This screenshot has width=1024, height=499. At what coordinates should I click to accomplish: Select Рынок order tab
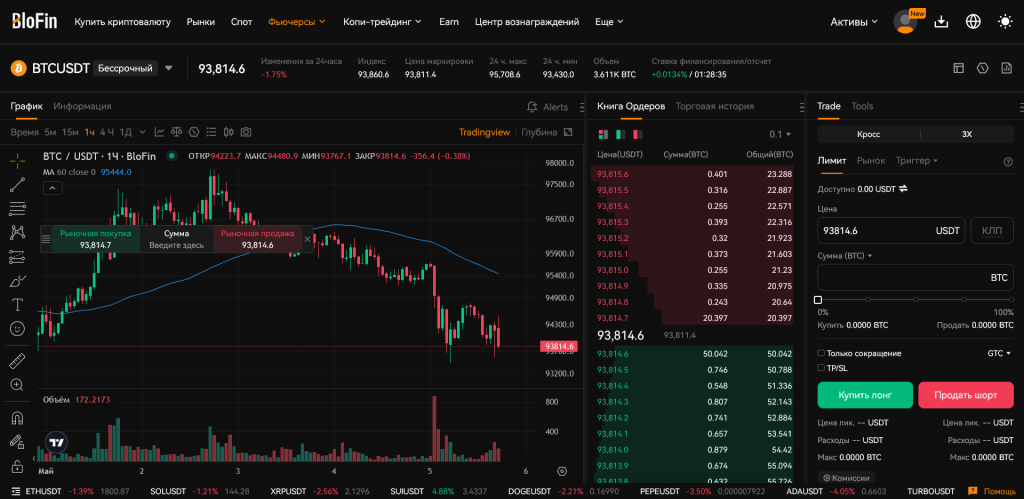(x=871, y=161)
